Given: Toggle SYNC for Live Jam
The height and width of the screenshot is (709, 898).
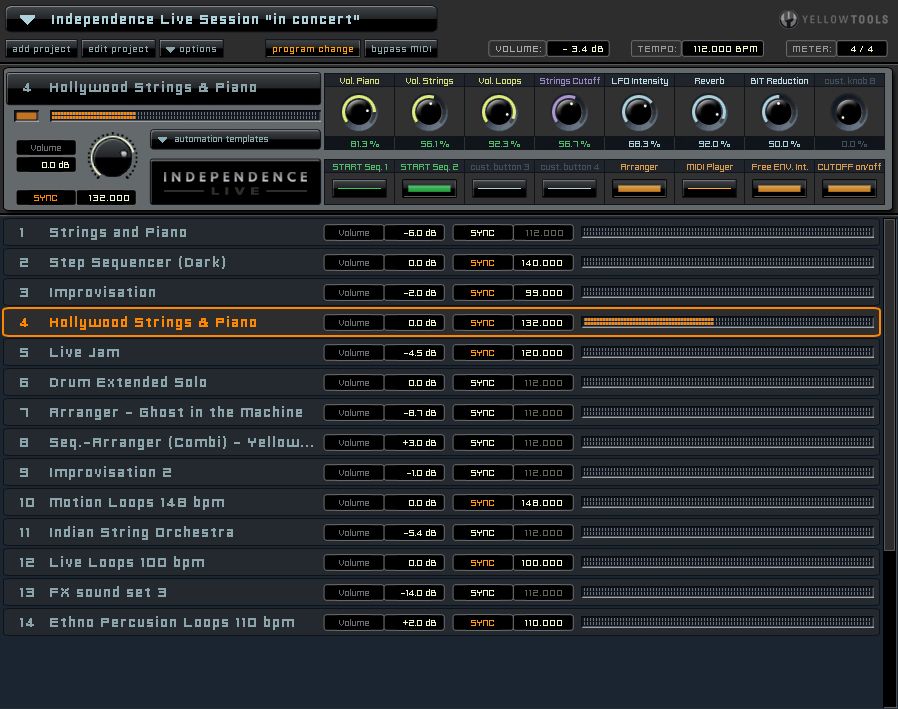Looking at the screenshot, I should coord(482,353).
